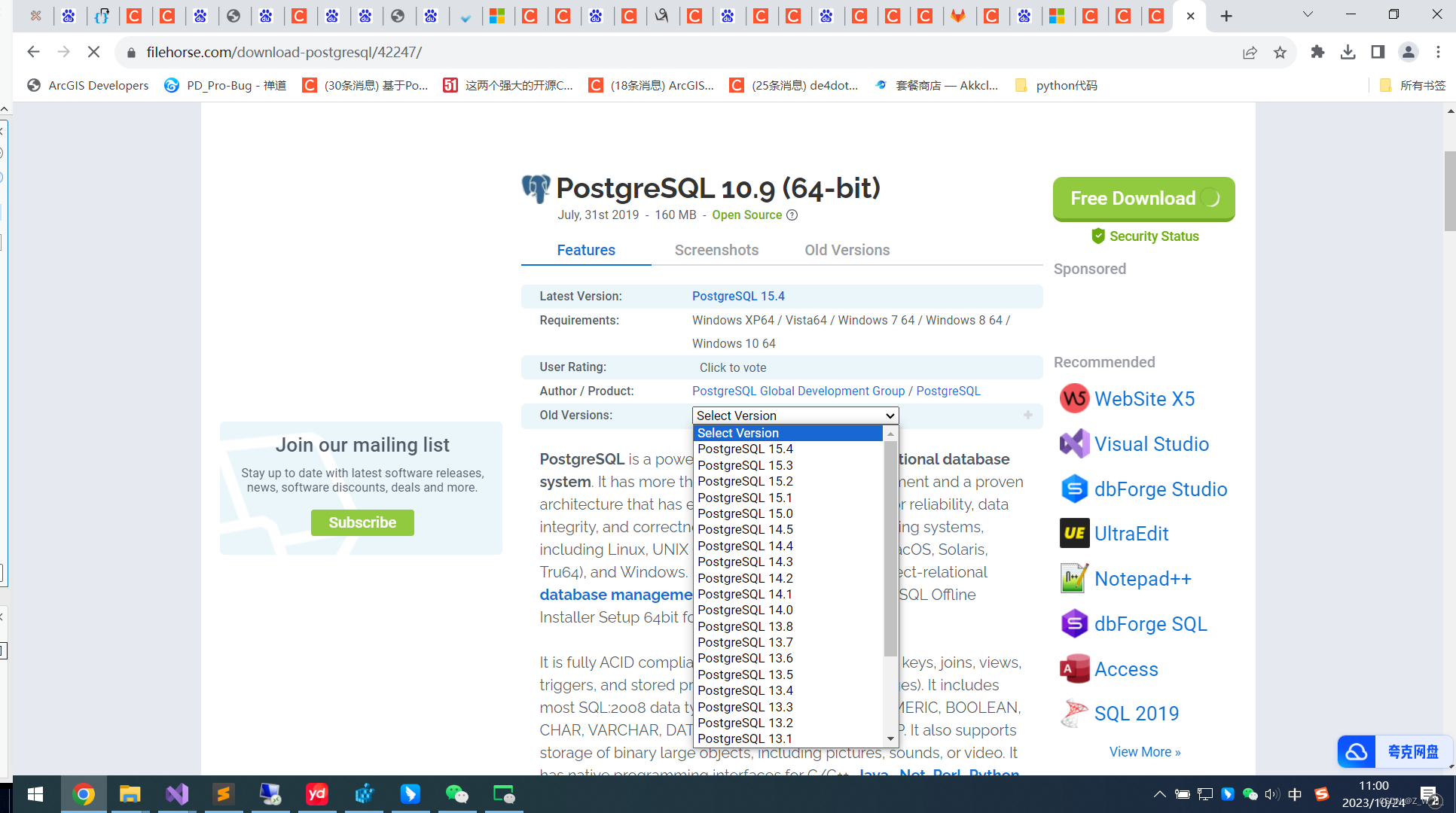Click the Notepad++ recommended app icon

pyautogui.click(x=1074, y=579)
